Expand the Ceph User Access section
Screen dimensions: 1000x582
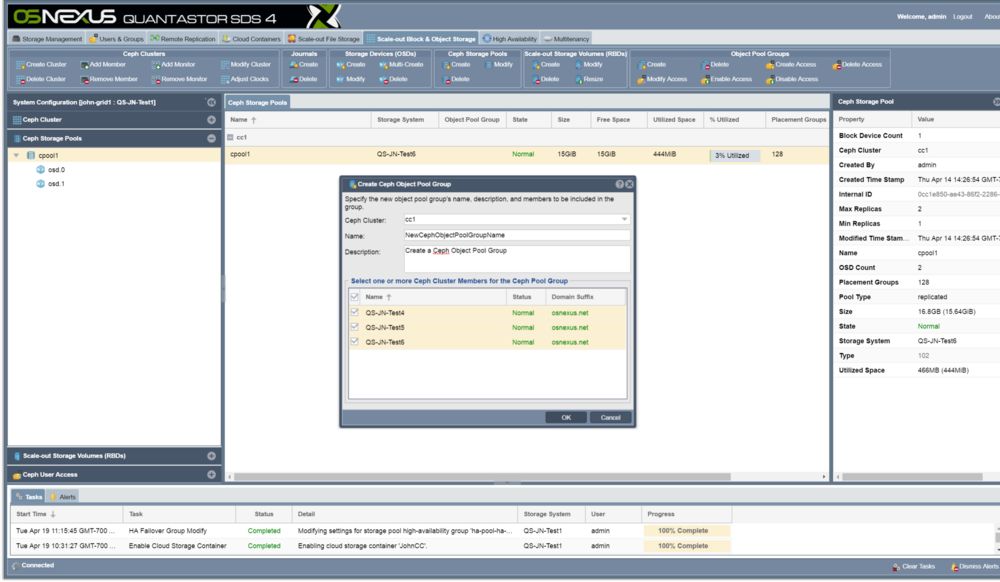pos(211,475)
